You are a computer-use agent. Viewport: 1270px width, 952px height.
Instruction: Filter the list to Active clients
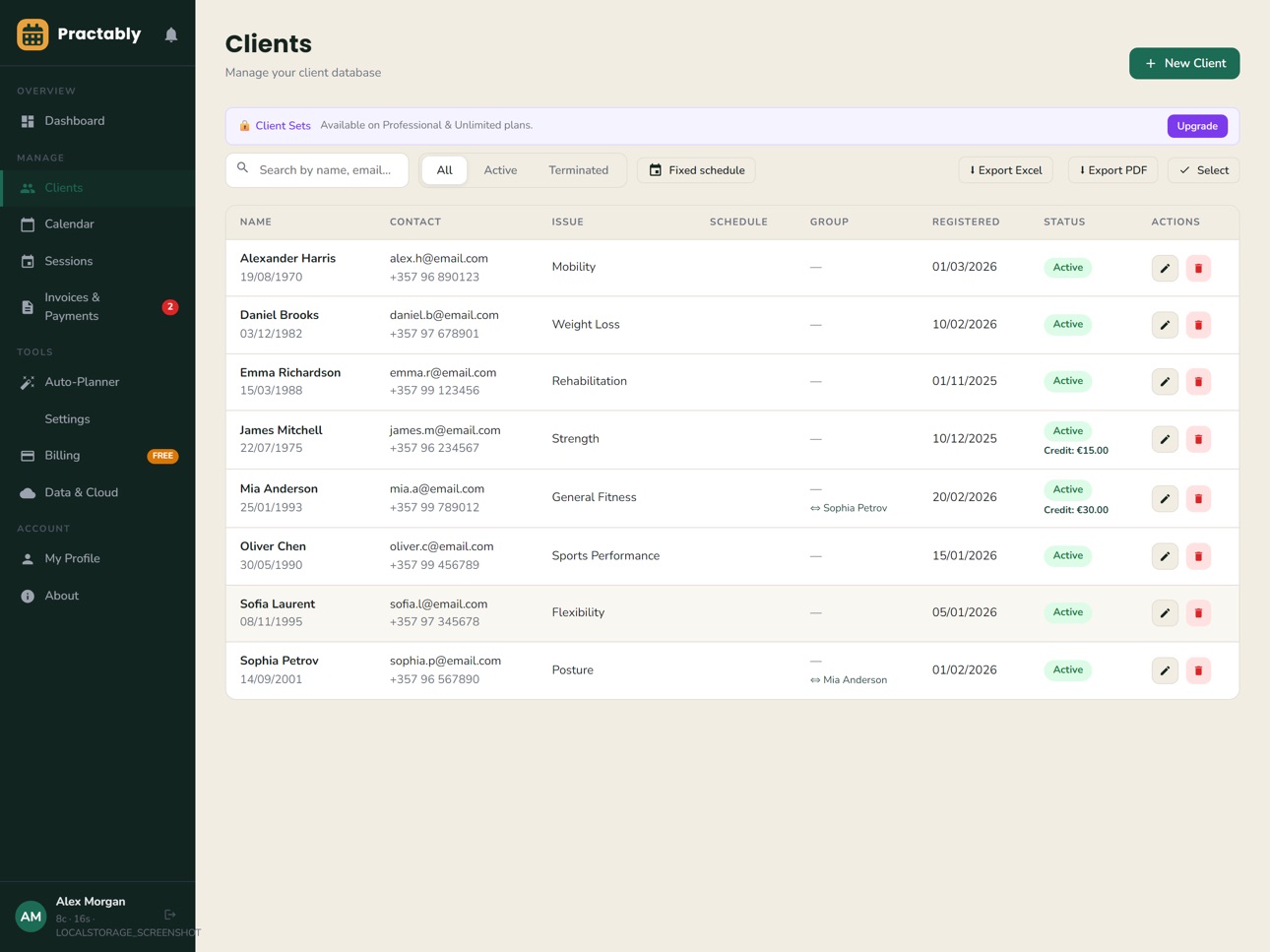pos(500,170)
